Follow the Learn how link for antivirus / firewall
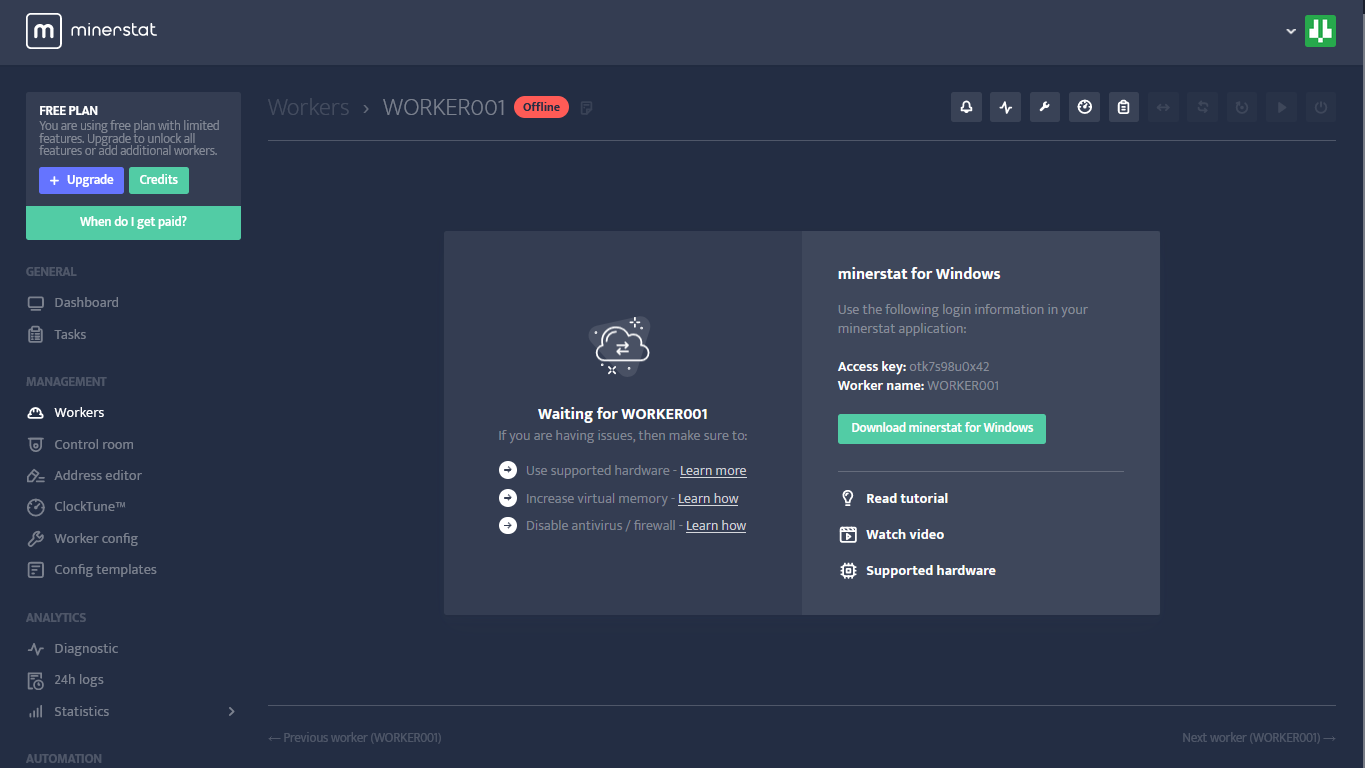The height and width of the screenshot is (768, 1365). pos(716,526)
